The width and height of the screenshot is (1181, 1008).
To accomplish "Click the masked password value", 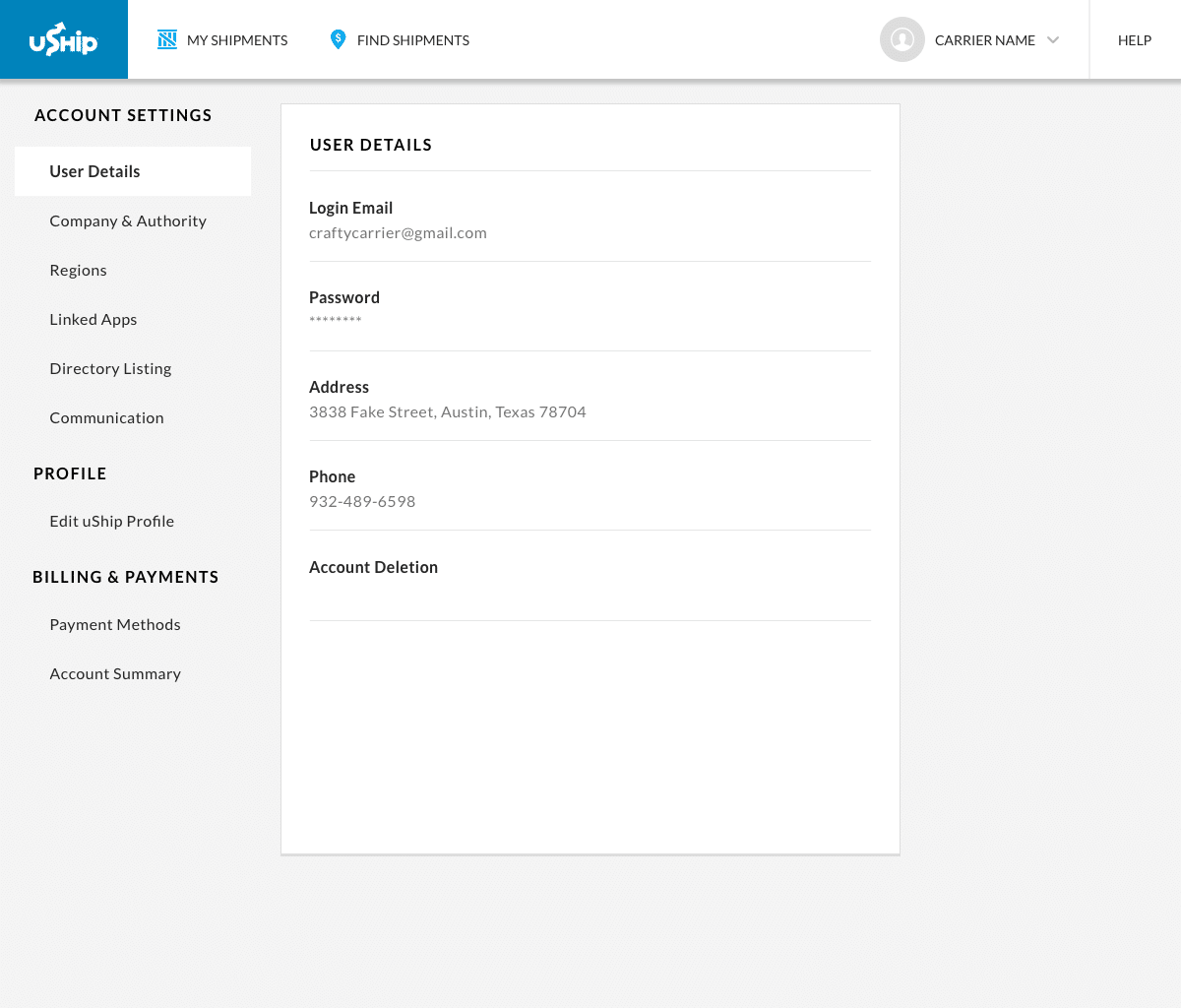I will (x=336, y=321).
